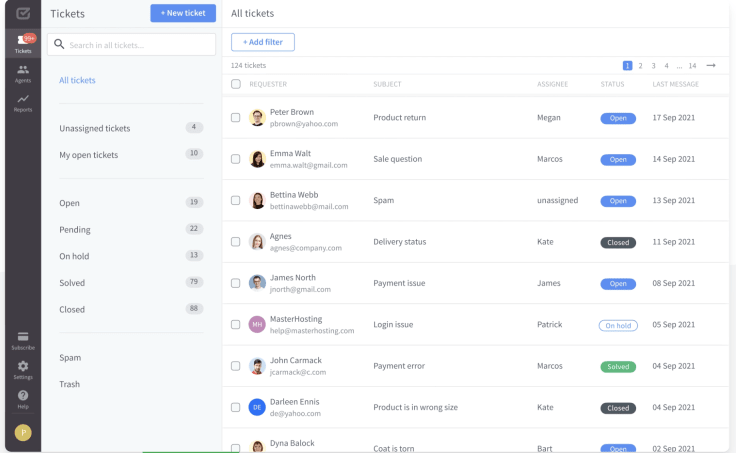736x453 pixels.
Task: Click On hold status badge for MasterHosting
Action: pyautogui.click(x=618, y=325)
